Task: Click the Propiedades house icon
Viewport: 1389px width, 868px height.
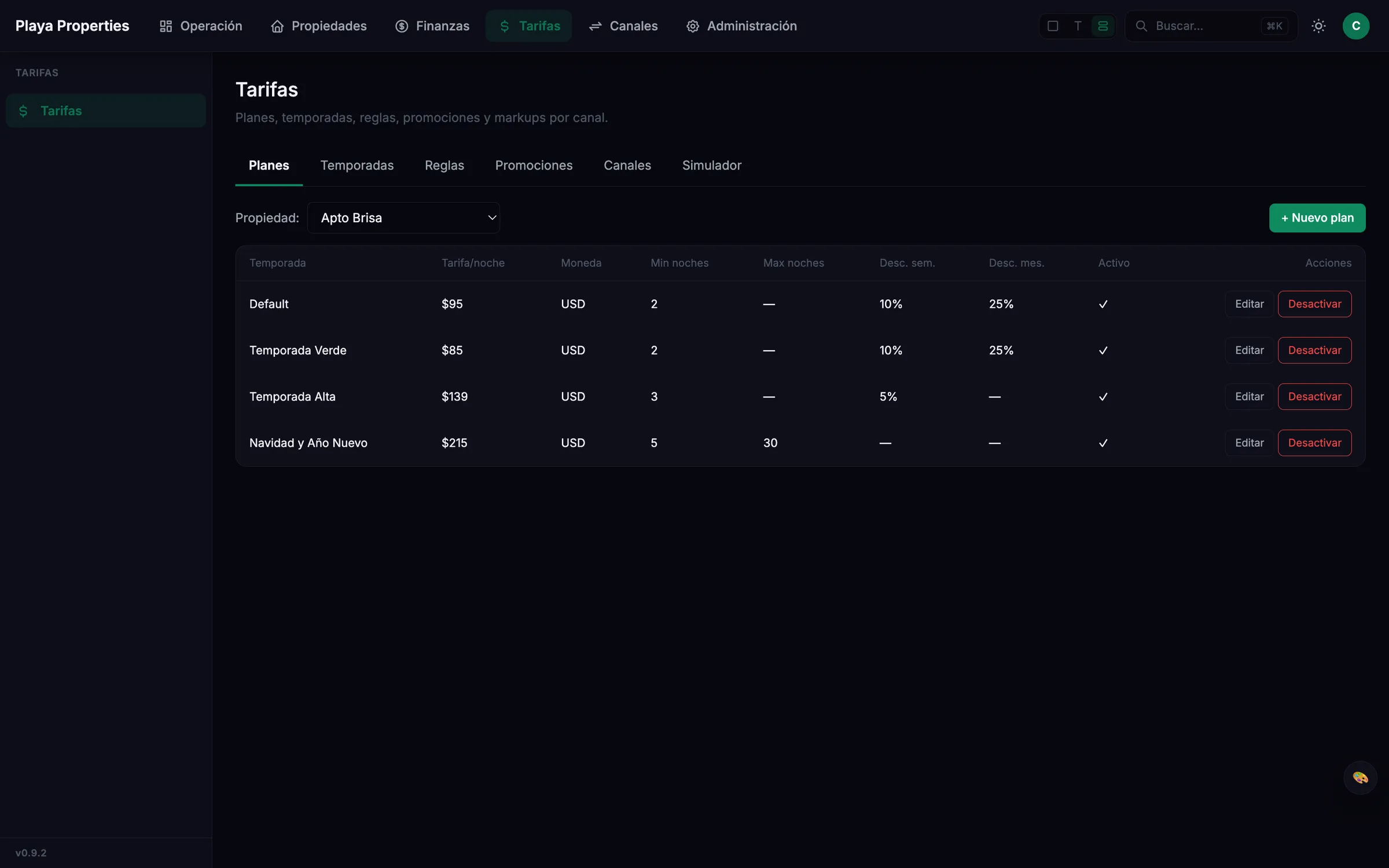Action: (277, 26)
